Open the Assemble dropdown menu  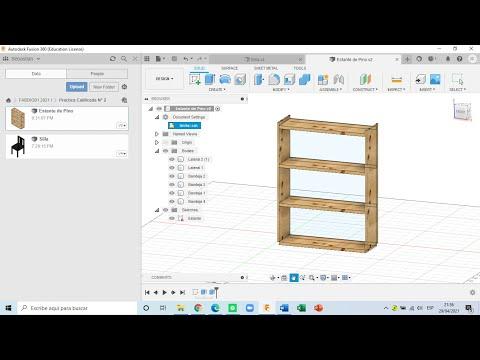pyautogui.click(x=330, y=90)
